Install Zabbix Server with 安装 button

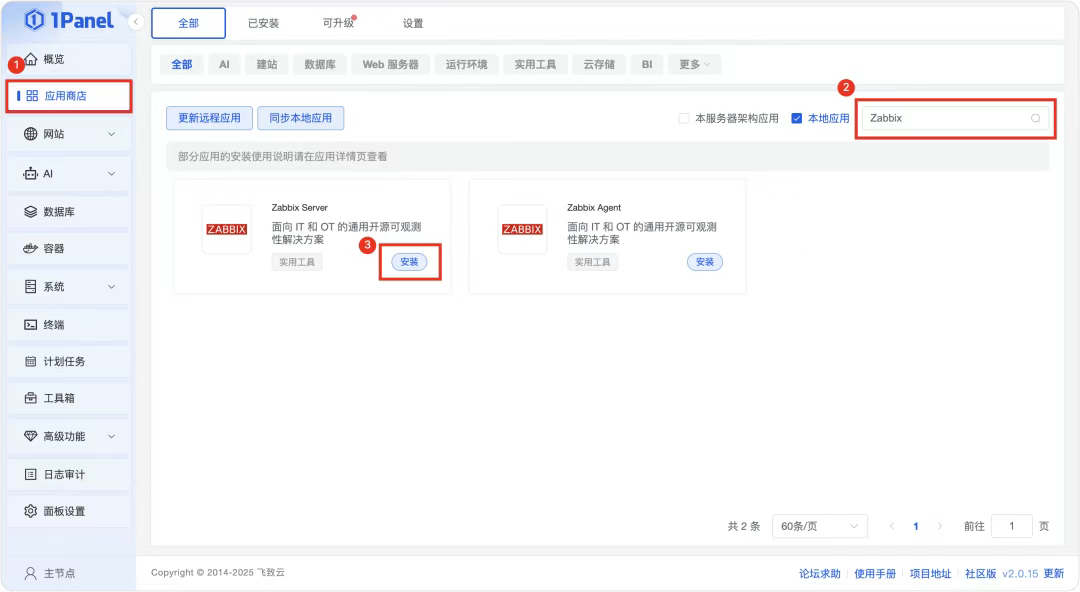[409, 262]
